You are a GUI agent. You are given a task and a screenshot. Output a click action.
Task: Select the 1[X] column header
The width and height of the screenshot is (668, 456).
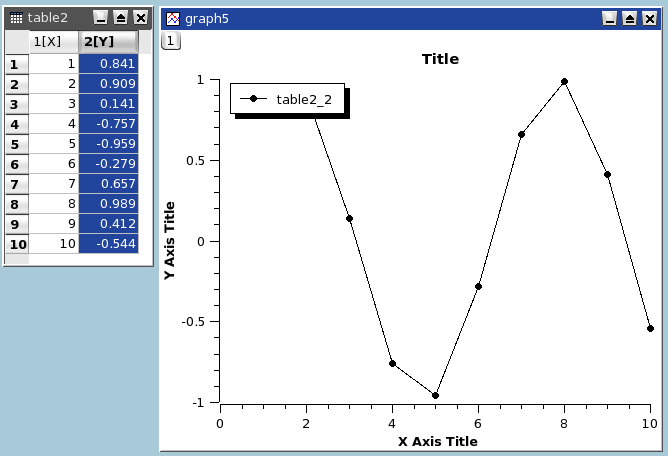pyautogui.click(x=48, y=42)
